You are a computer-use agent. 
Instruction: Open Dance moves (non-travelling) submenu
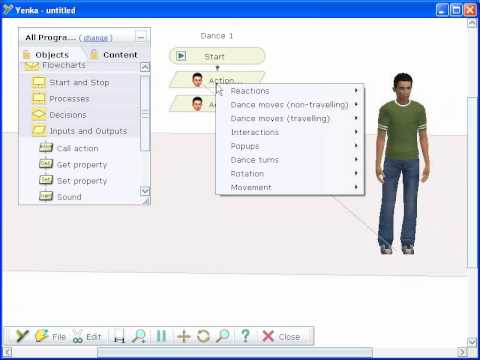(x=290, y=105)
